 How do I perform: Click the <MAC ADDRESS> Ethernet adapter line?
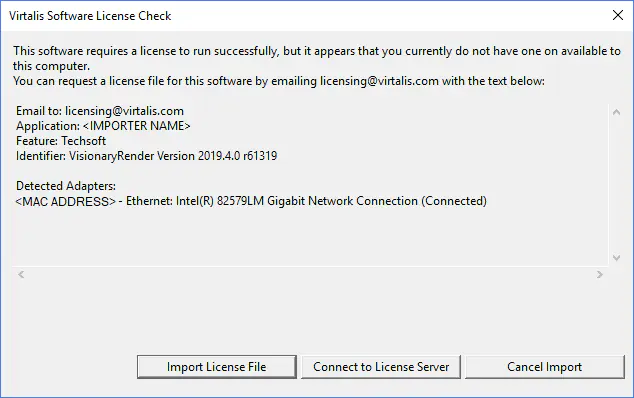tap(251, 201)
